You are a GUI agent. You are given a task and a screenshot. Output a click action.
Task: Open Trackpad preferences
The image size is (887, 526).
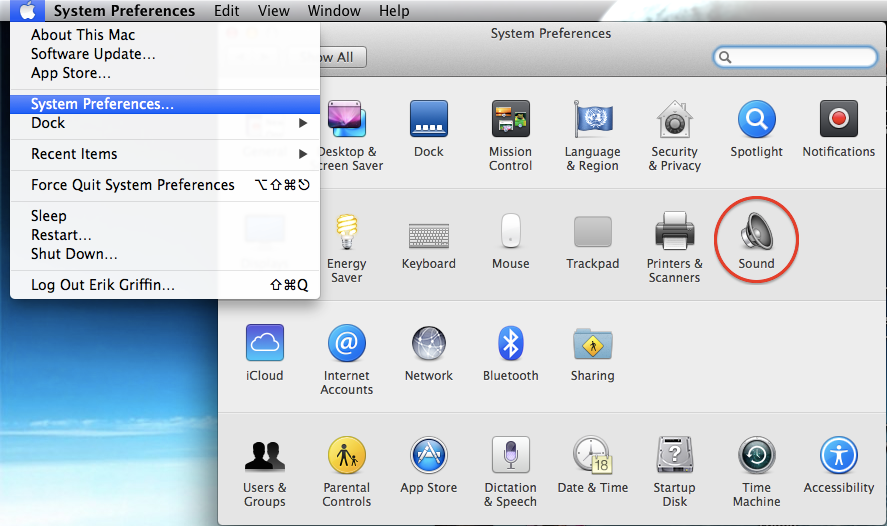[592, 241]
